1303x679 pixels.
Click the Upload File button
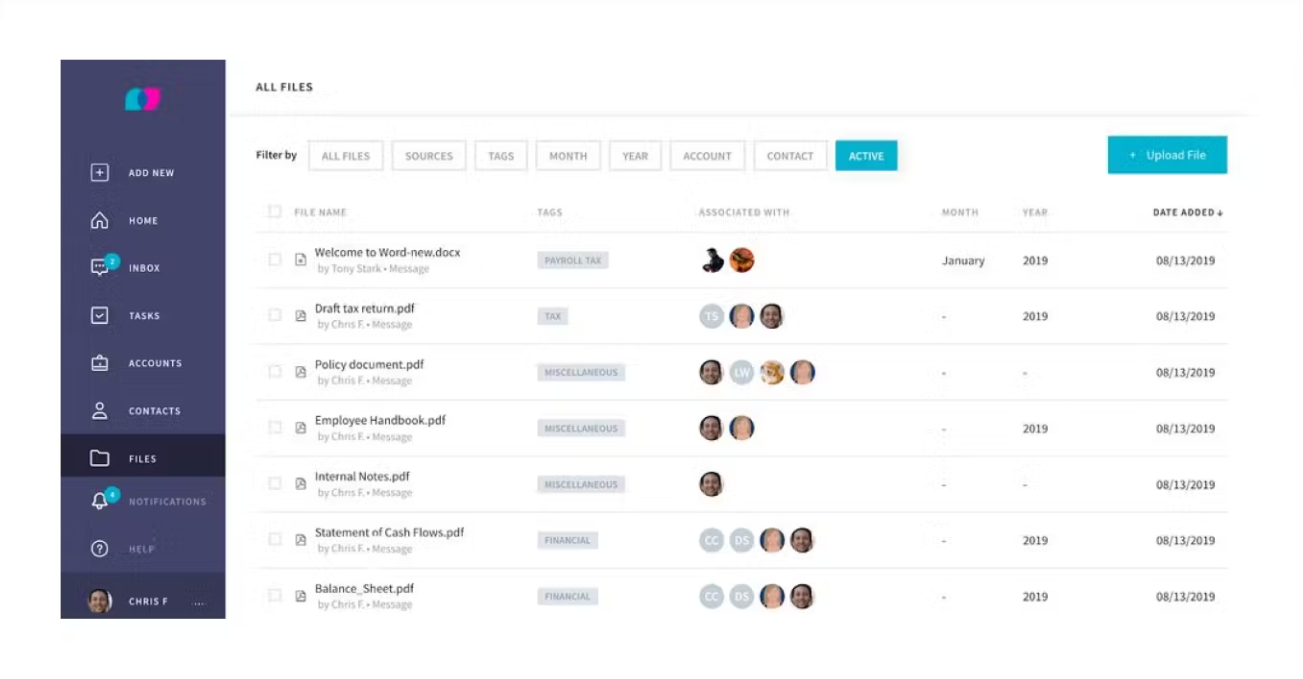pos(1167,155)
